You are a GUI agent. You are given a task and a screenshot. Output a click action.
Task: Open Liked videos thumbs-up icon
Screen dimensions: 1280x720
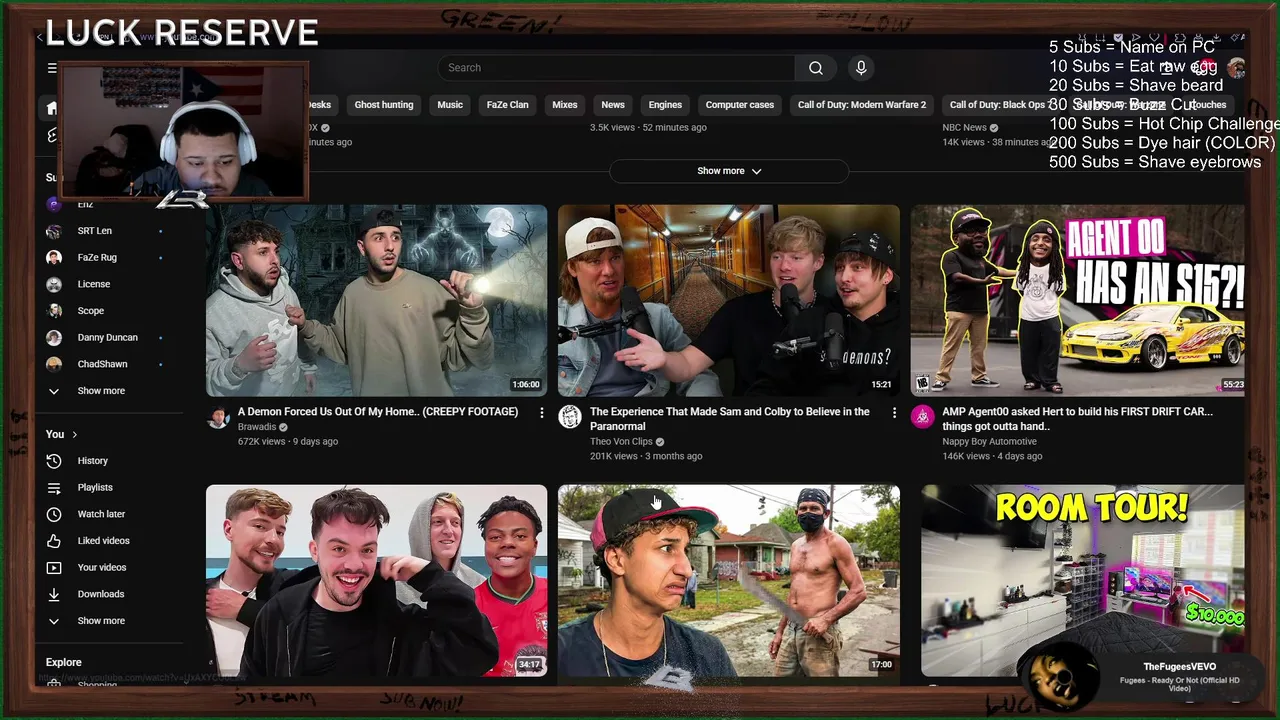pyautogui.click(x=54, y=541)
